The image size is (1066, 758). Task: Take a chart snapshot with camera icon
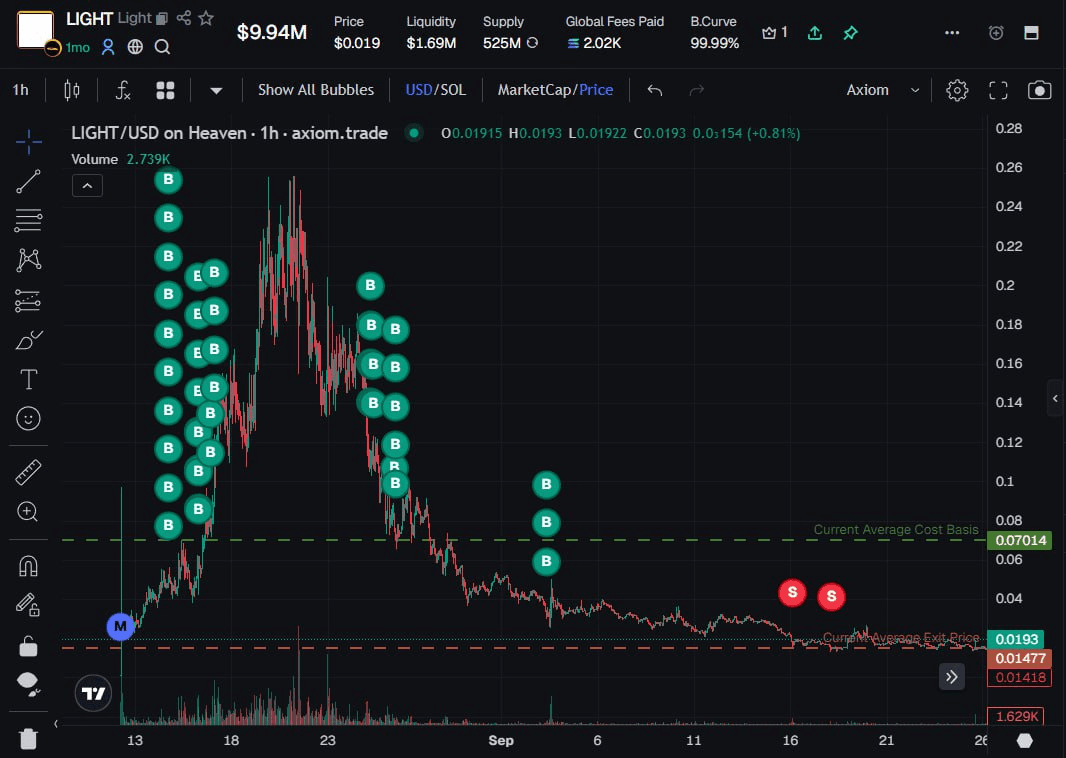pos(1039,90)
